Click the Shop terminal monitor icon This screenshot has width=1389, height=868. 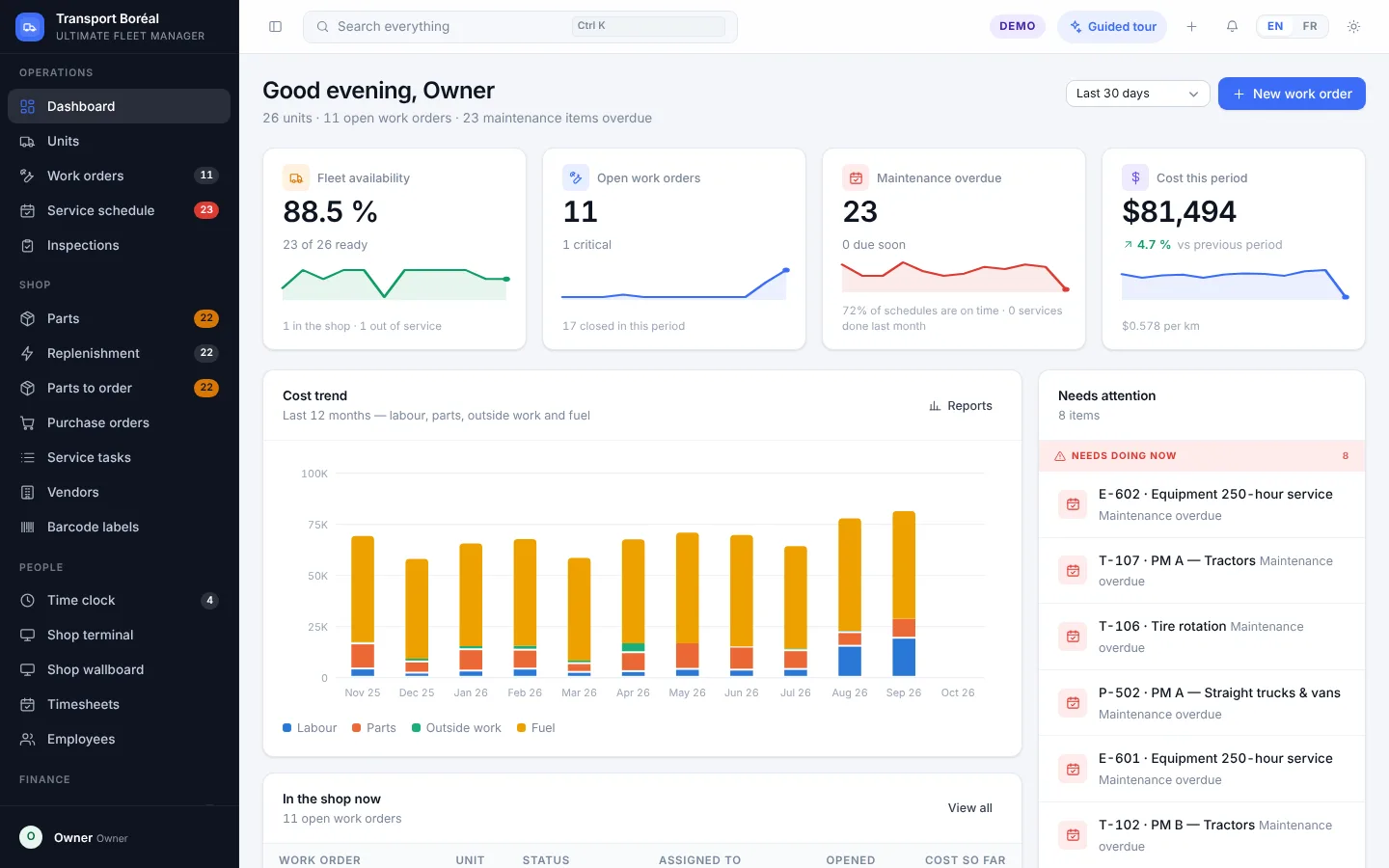(28, 635)
